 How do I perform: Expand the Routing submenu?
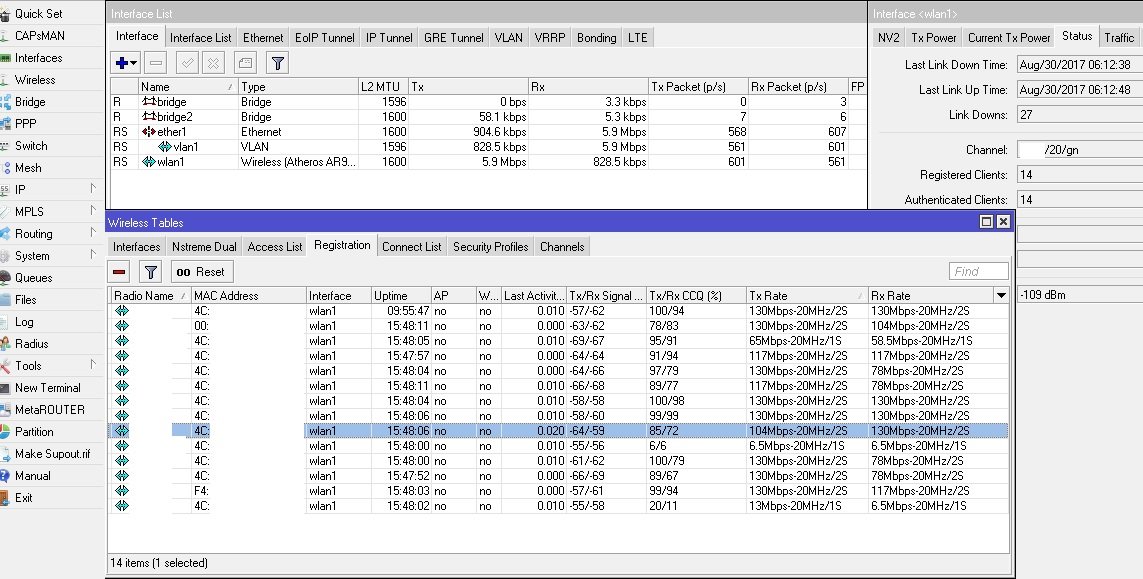pyautogui.click(x=48, y=233)
